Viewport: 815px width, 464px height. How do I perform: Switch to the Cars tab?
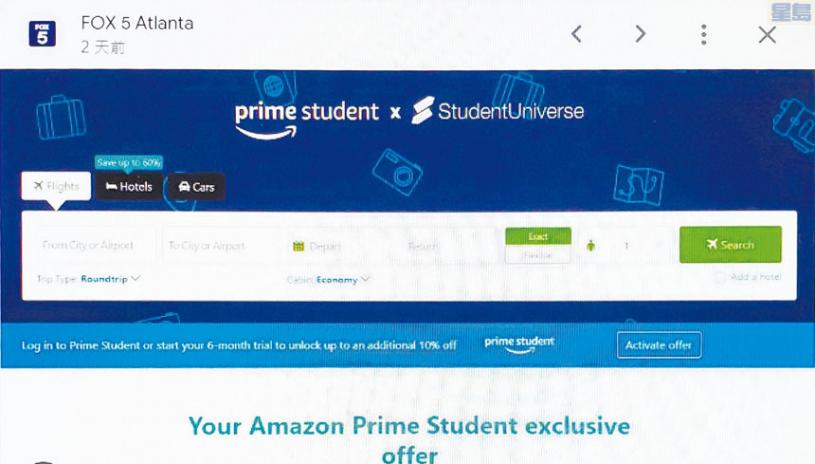[x=196, y=187]
